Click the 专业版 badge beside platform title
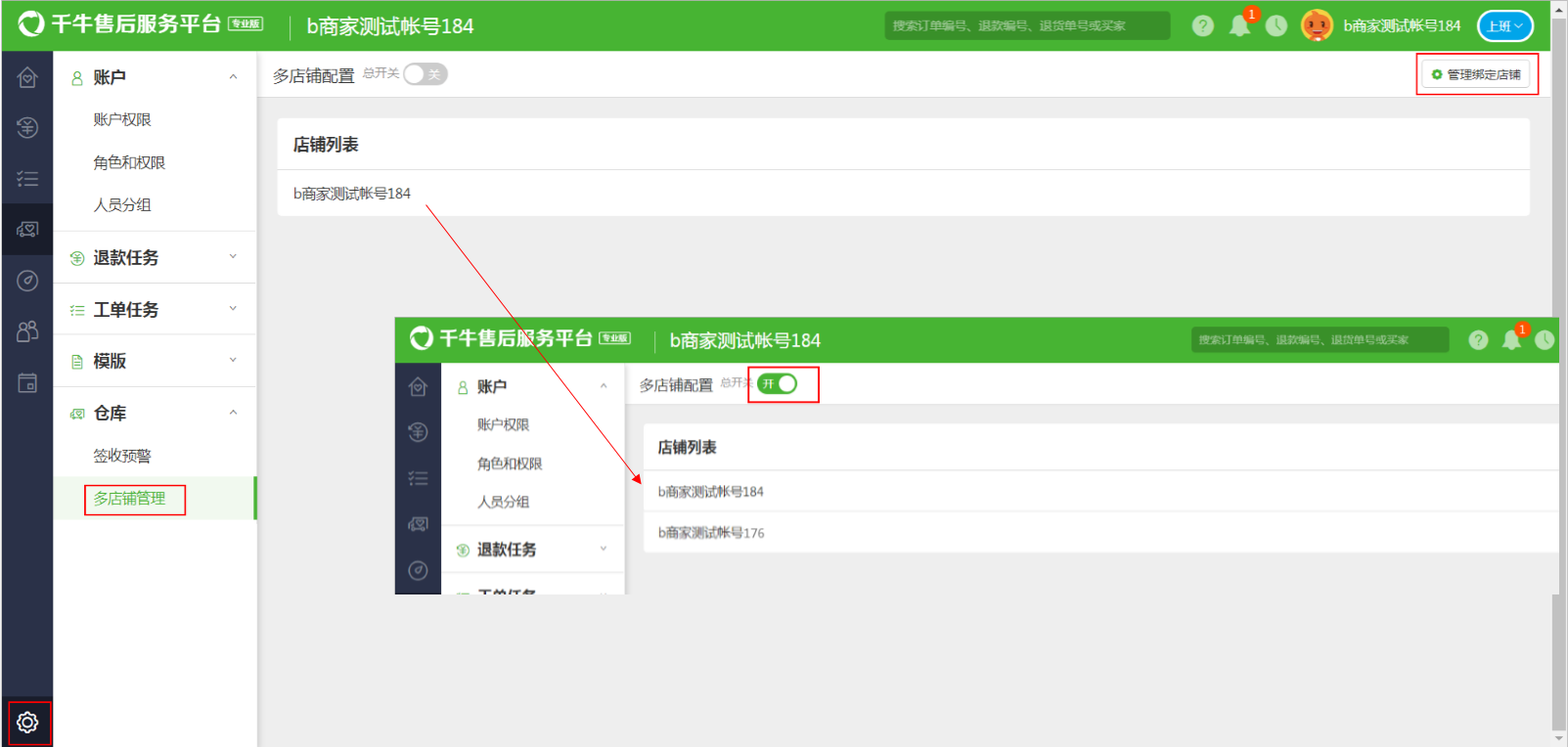The height and width of the screenshot is (747, 1568). click(246, 23)
